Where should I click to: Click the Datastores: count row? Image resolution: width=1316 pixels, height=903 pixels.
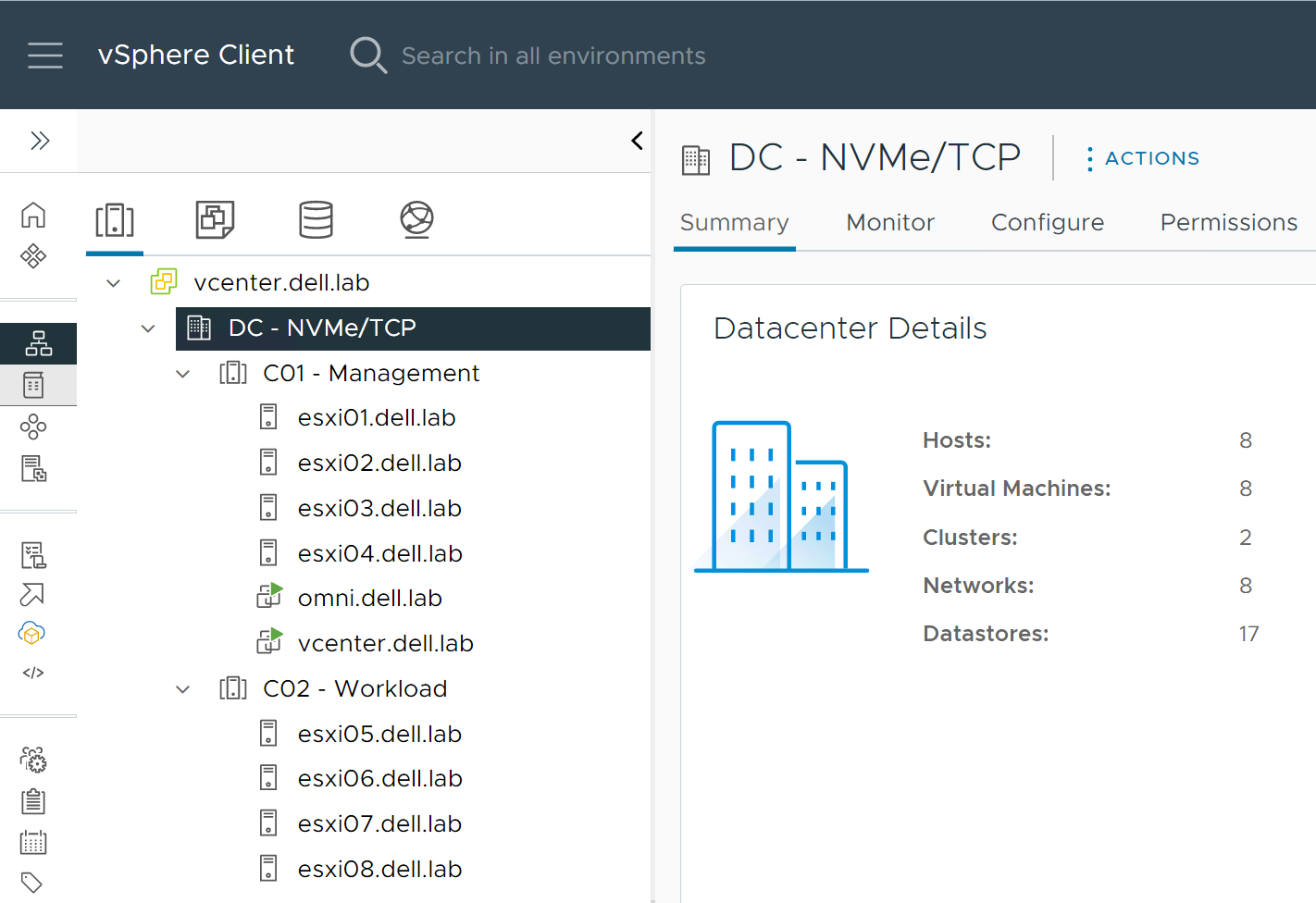(1091, 634)
